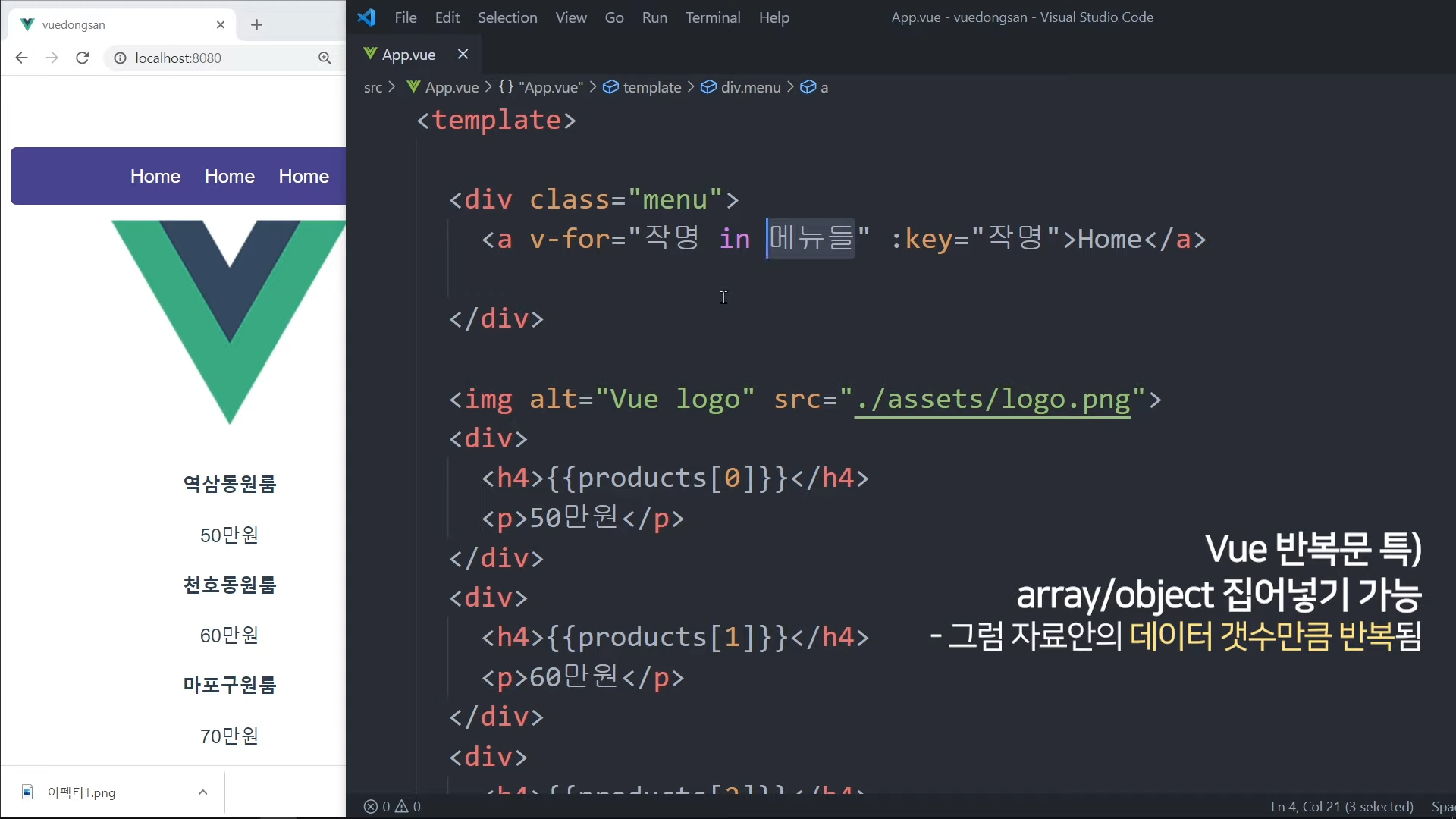The height and width of the screenshot is (819, 1456).
Task: Expand the 이펙터1.png download options chevron
Action: [202, 792]
